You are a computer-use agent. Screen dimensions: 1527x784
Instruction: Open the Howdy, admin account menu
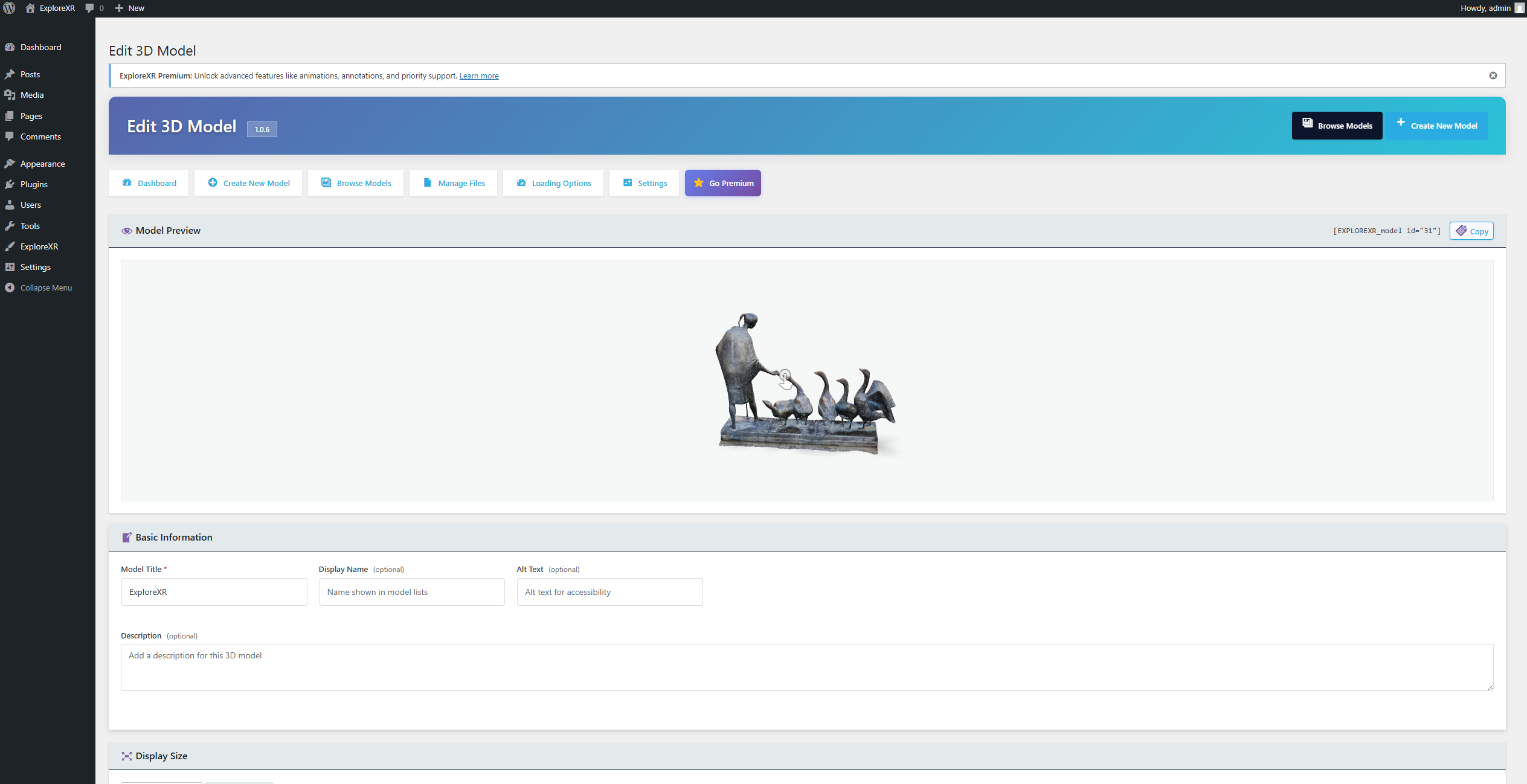pos(1485,8)
